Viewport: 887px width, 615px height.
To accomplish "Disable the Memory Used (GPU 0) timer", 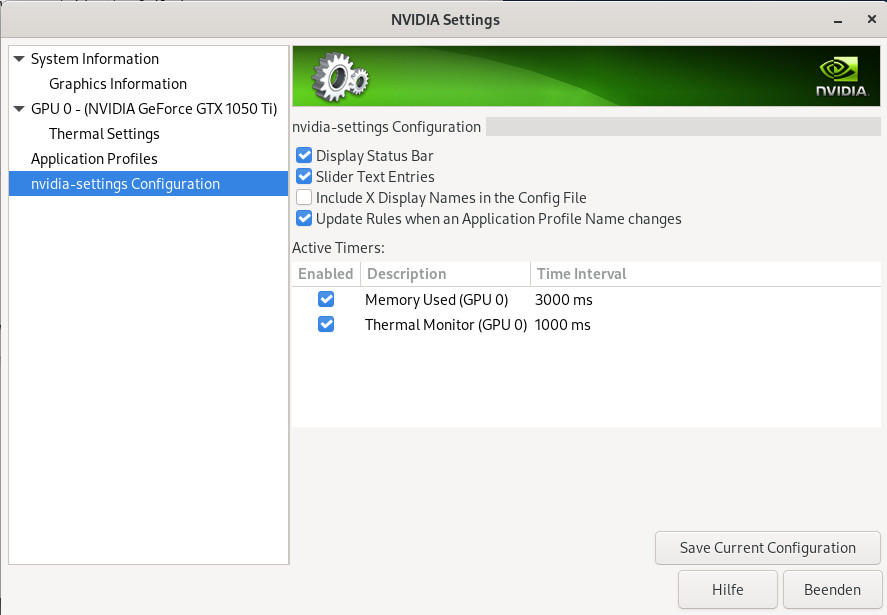I will coord(326,299).
